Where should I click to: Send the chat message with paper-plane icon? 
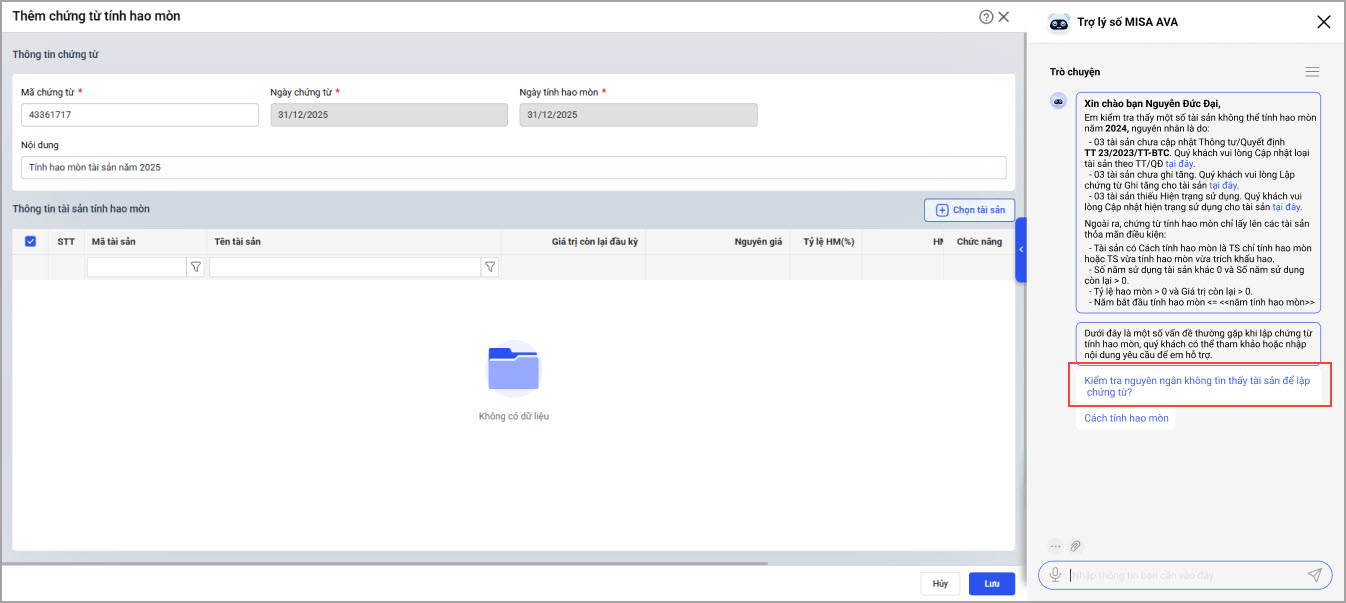point(1314,575)
